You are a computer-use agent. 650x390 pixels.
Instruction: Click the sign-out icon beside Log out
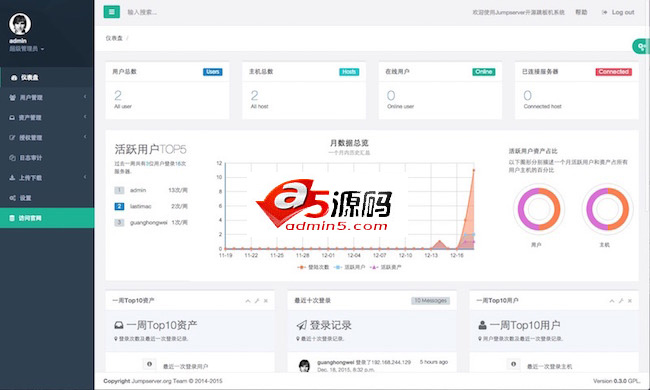pos(605,12)
